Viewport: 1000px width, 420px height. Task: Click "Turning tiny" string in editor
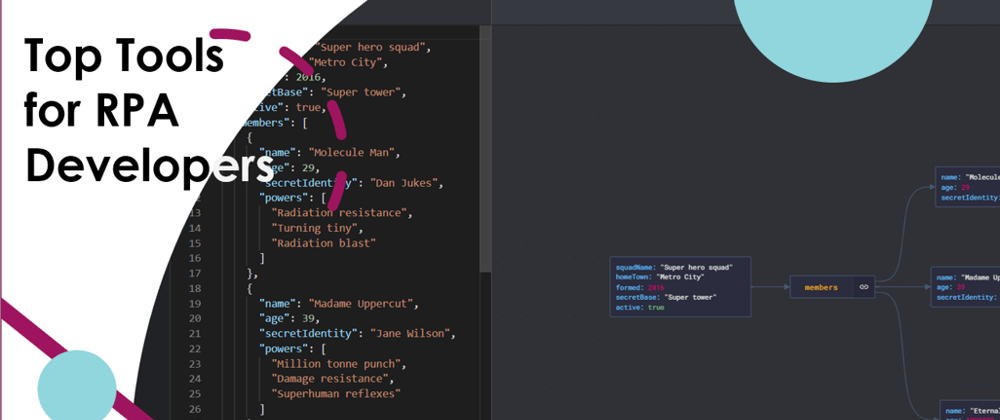tap(317, 228)
